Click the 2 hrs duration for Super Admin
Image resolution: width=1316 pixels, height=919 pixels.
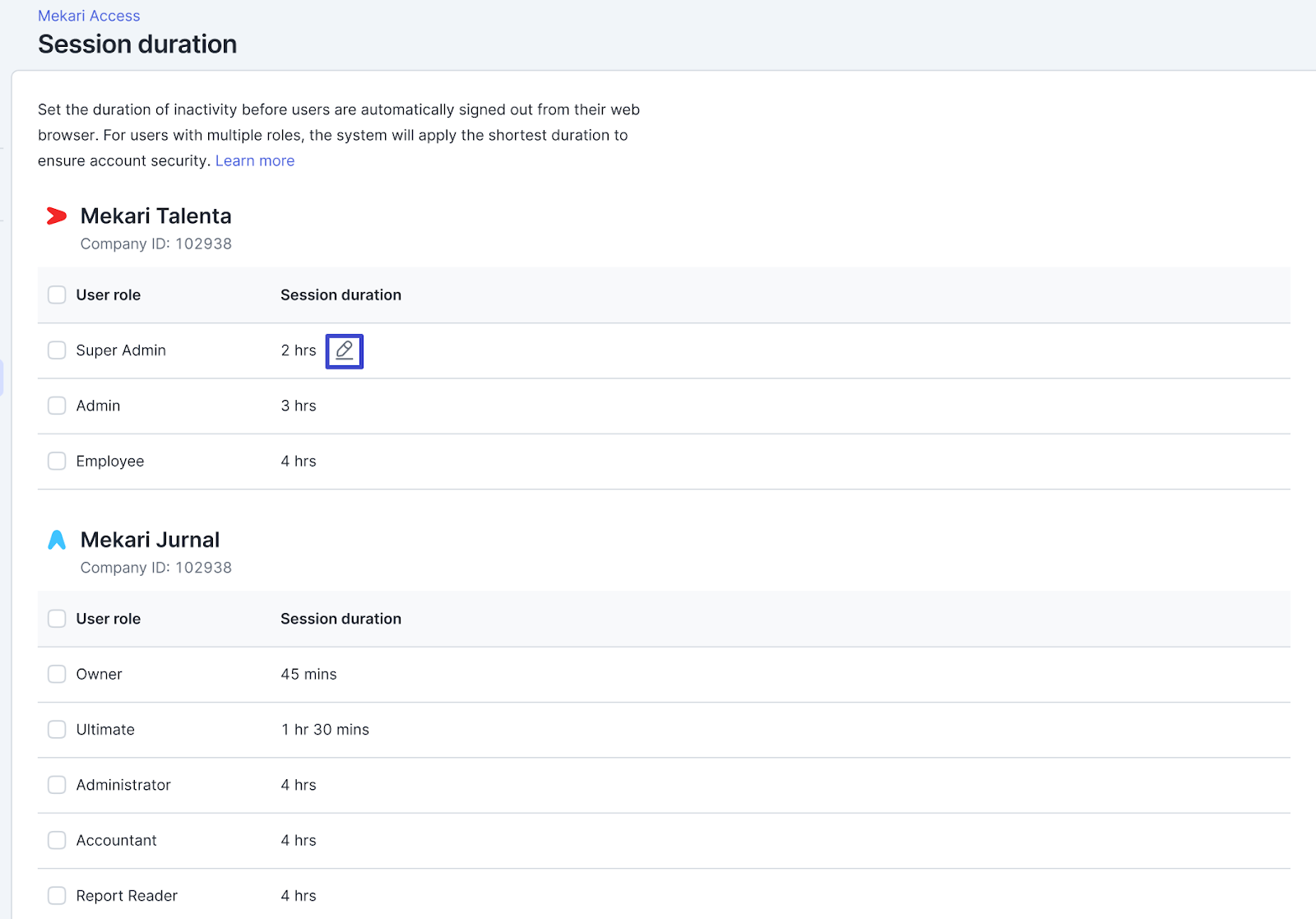pos(299,350)
